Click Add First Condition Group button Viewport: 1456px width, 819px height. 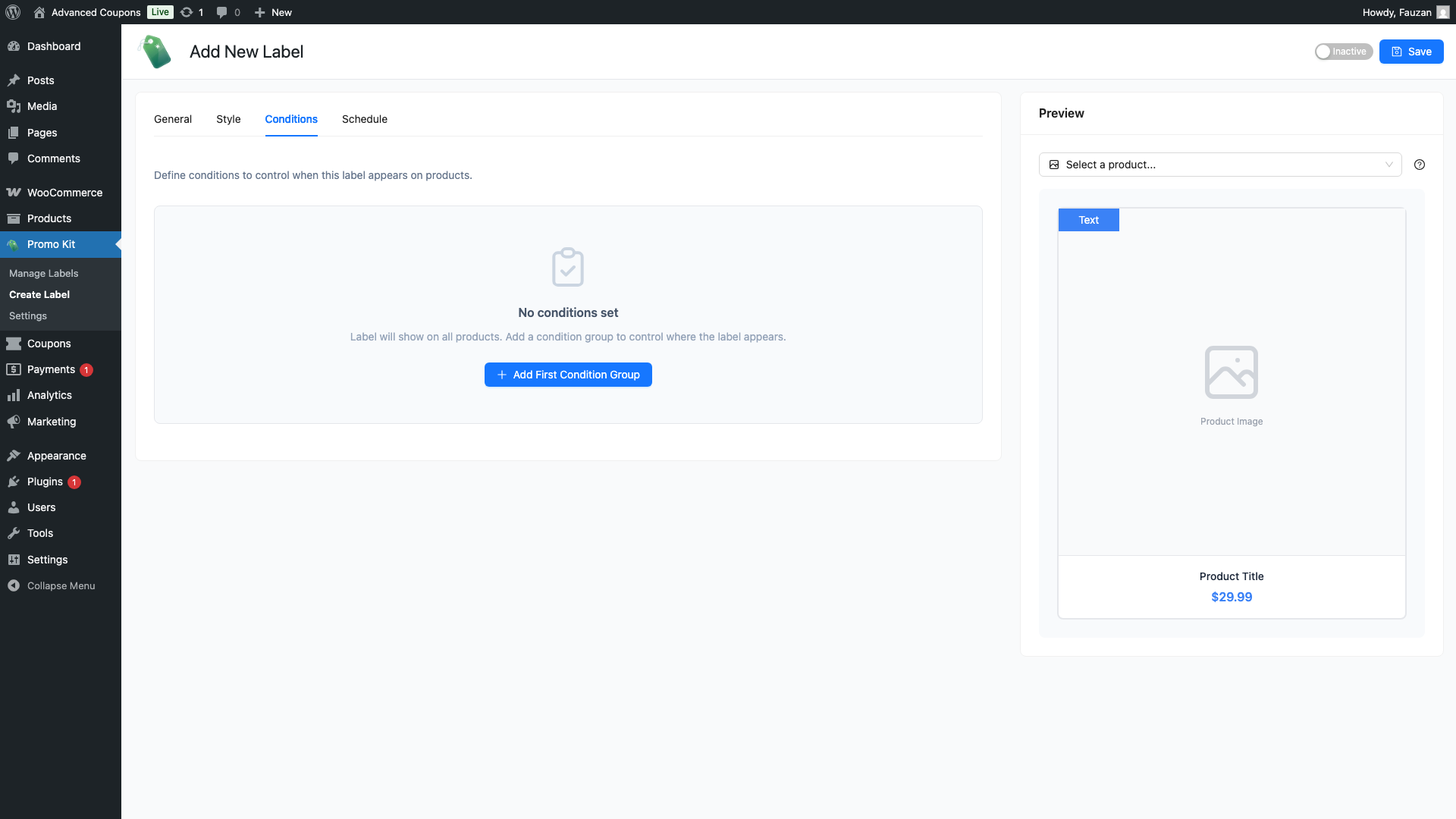pyautogui.click(x=568, y=375)
